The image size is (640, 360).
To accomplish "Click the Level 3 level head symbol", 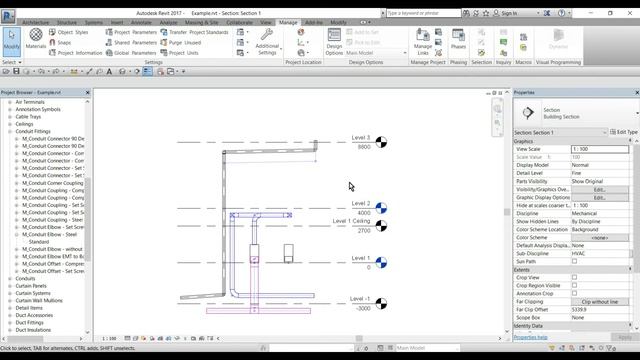I will click(x=381, y=142).
